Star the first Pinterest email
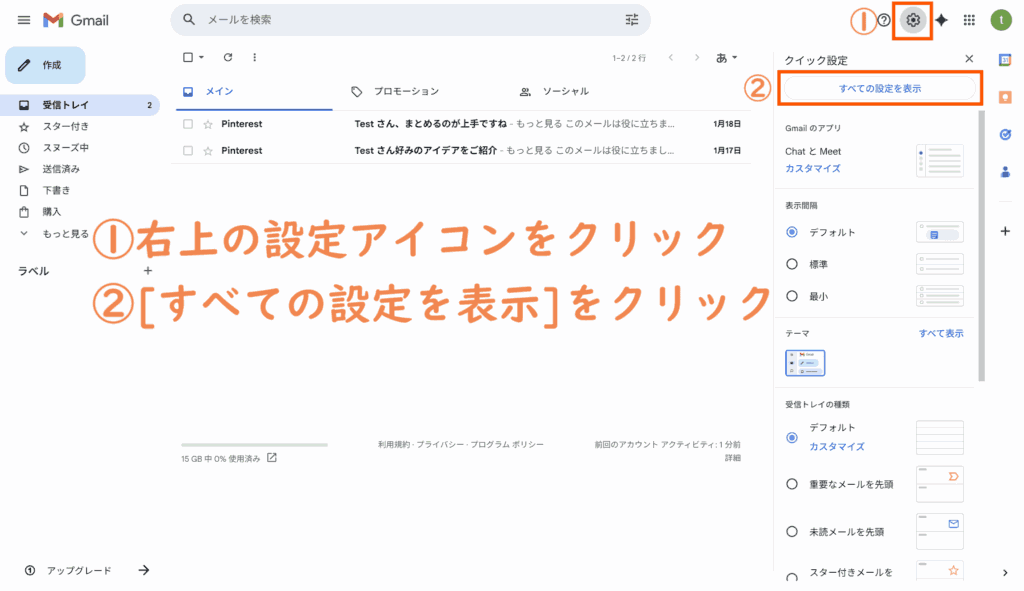 click(208, 125)
